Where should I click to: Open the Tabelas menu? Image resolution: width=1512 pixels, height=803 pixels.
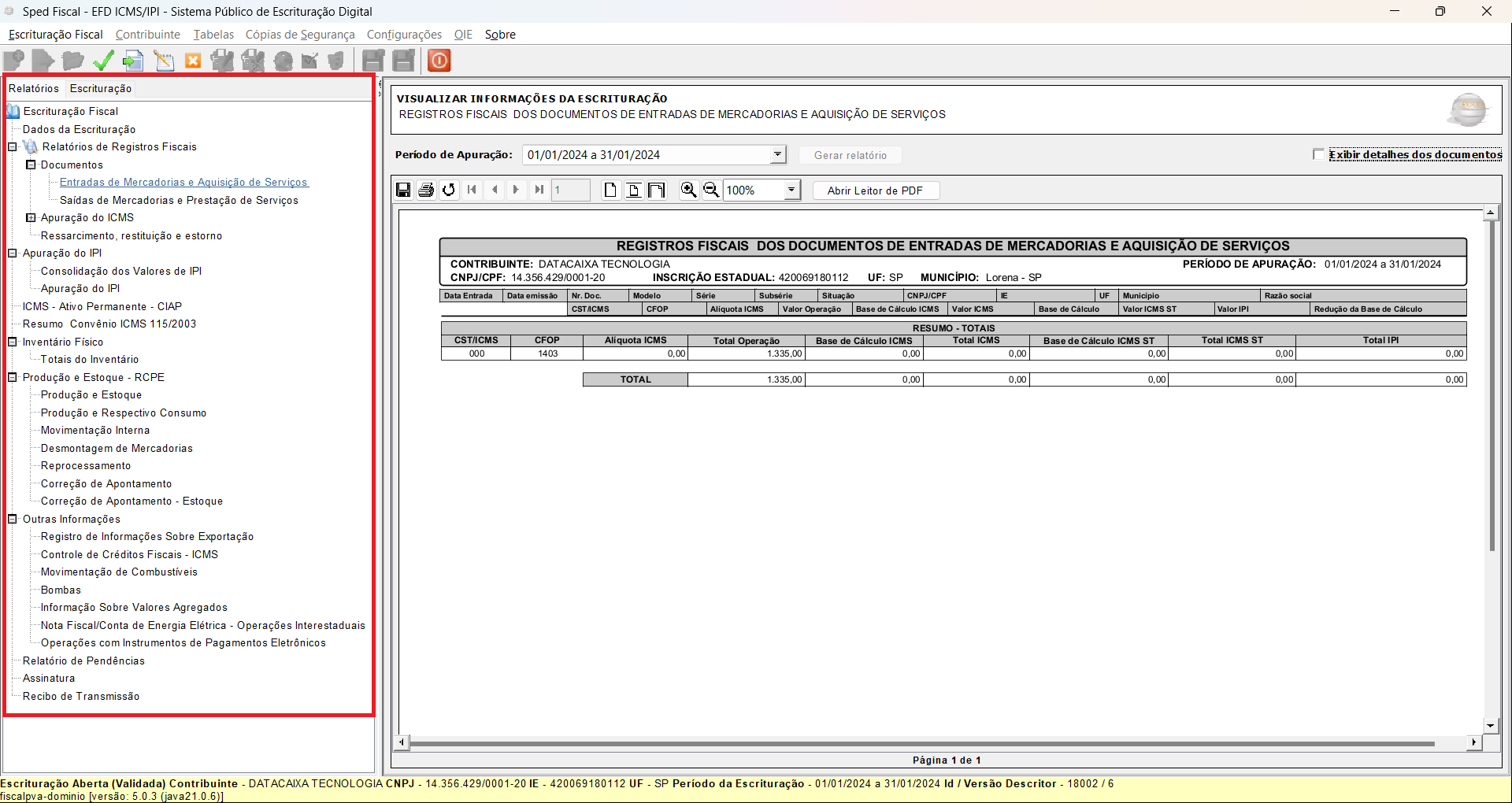(213, 35)
